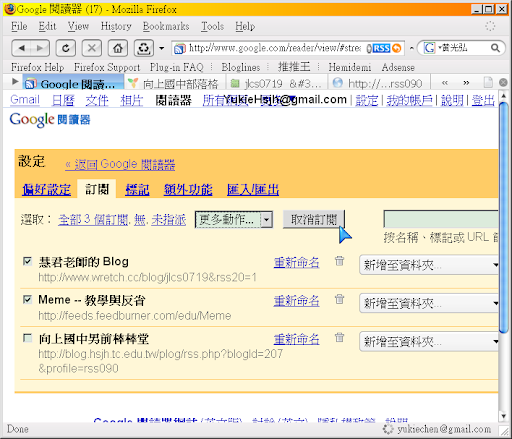This screenshot has width=512, height=439.
Task: Check the 向上國中男前棒棒堂 checkbox
Action: click(x=27, y=338)
